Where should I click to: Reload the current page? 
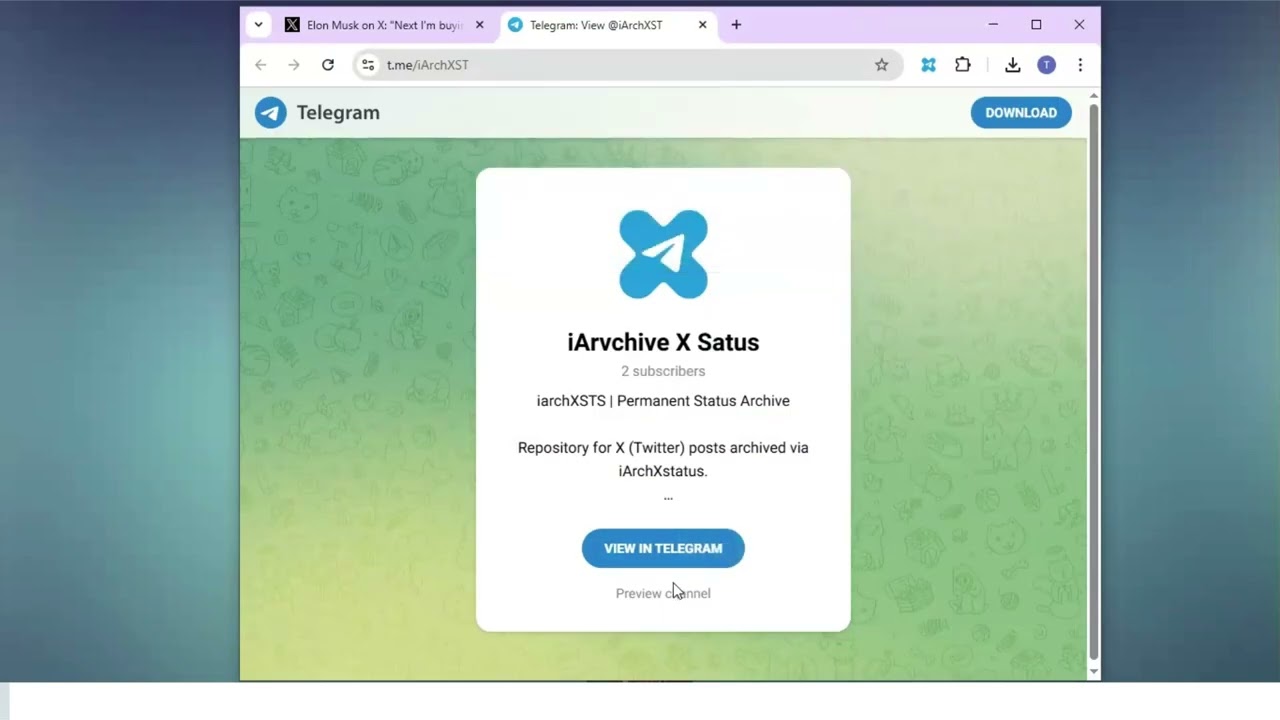pyautogui.click(x=328, y=65)
